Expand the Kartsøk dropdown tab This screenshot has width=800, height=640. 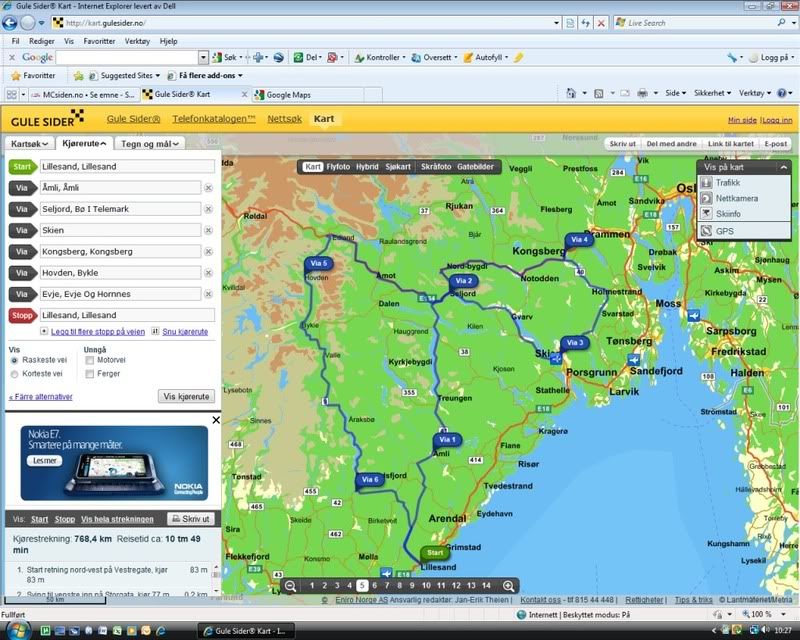[x=30, y=144]
